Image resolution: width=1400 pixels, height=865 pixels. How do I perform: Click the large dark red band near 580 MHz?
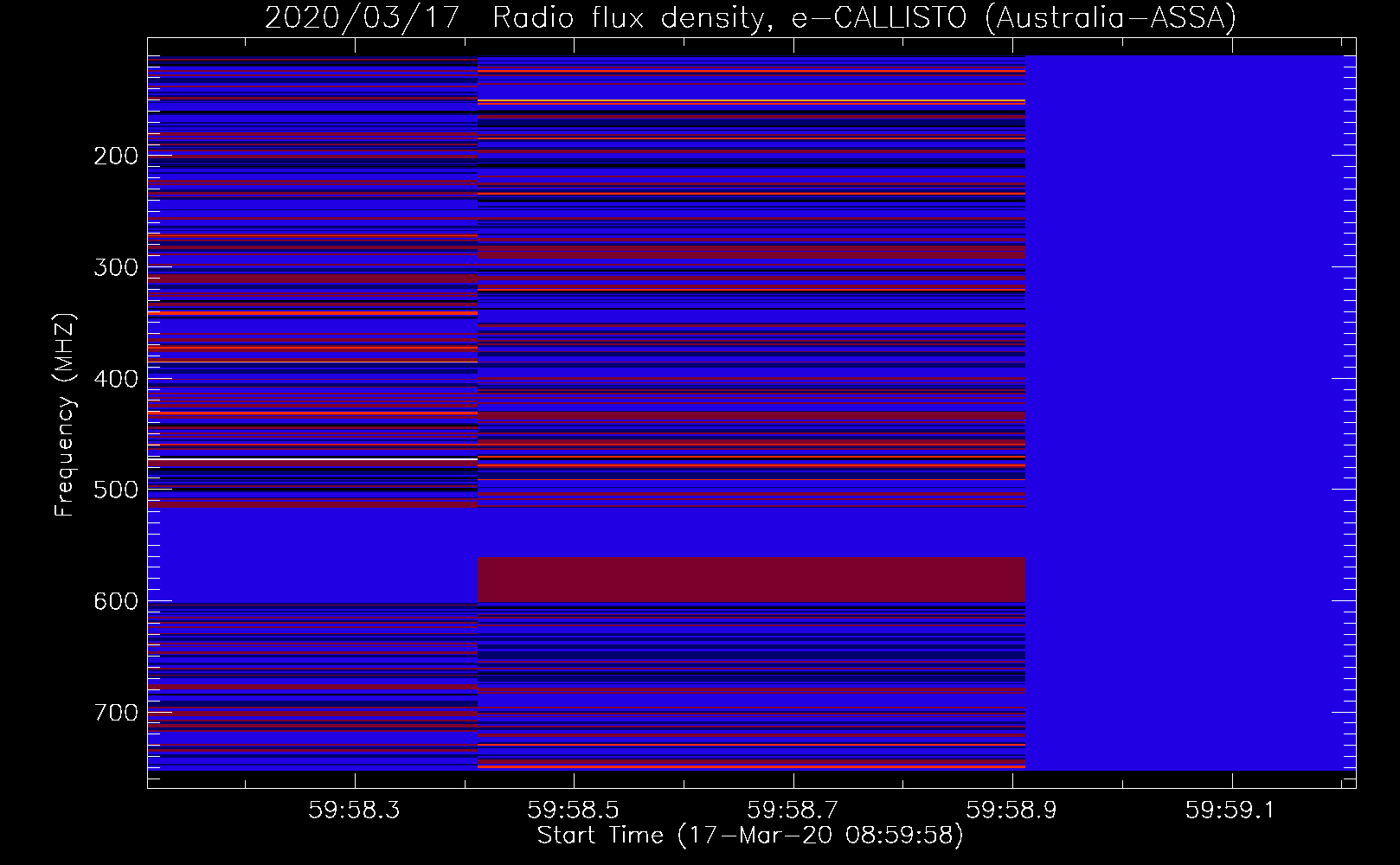coord(751,580)
